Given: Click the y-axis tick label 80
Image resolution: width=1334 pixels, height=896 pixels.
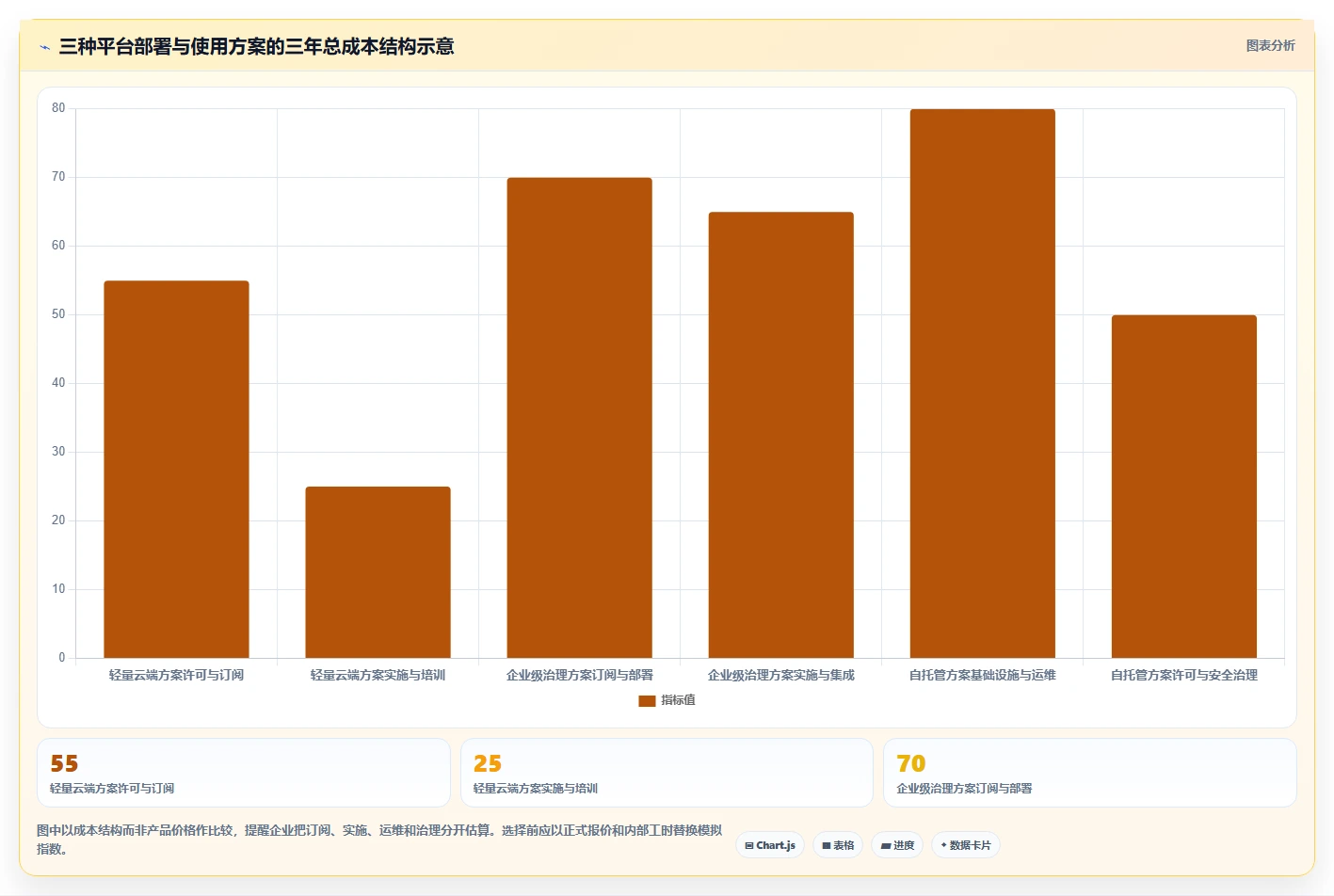Looking at the screenshot, I should click(x=58, y=108).
